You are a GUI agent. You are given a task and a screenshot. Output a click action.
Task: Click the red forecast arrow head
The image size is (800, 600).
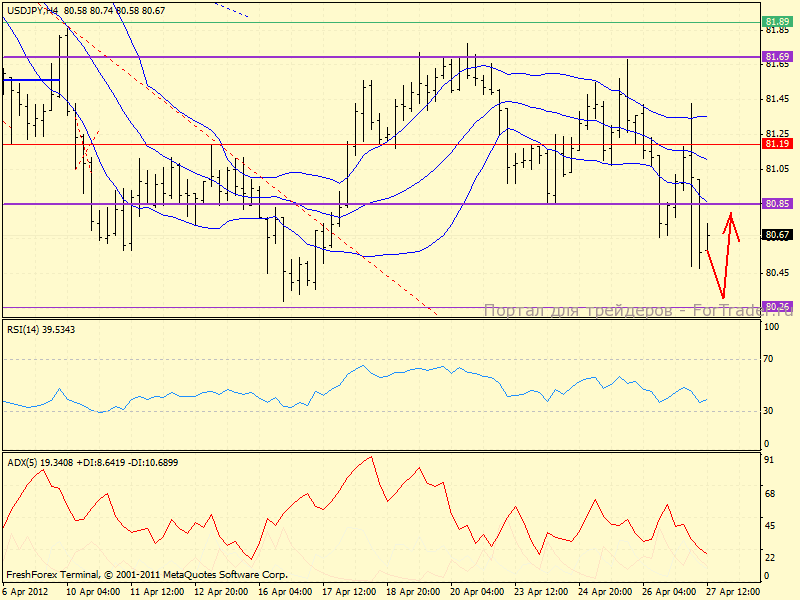click(x=731, y=216)
